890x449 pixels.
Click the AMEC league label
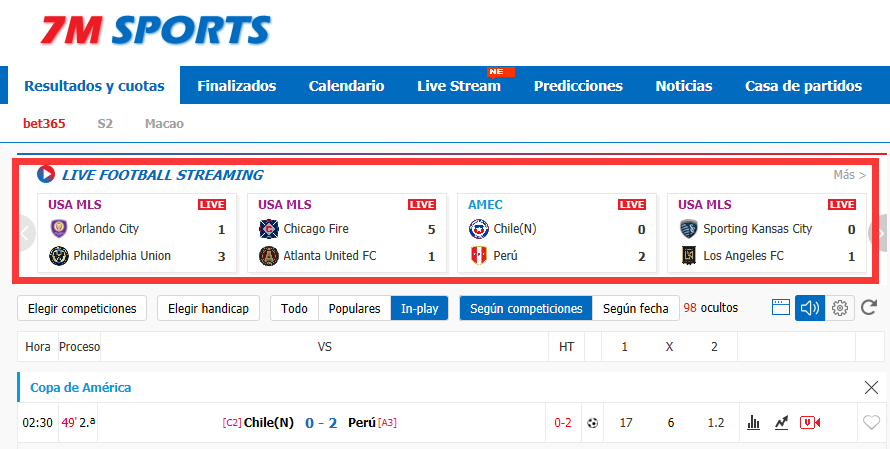click(x=485, y=204)
